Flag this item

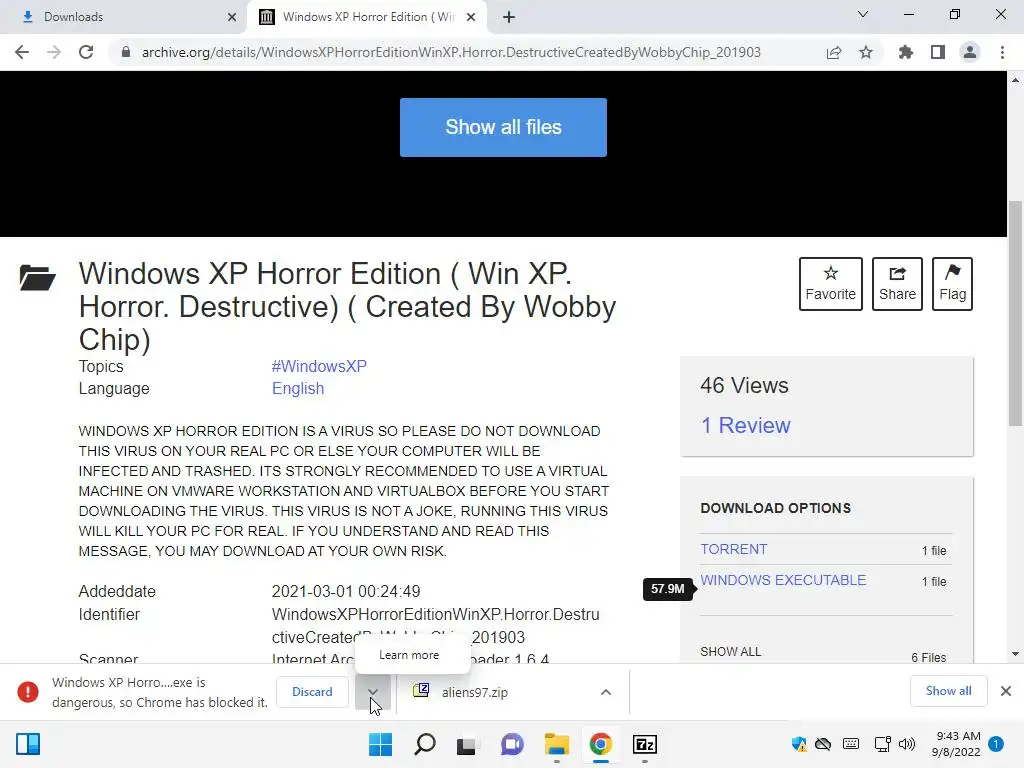tap(952, 283)
